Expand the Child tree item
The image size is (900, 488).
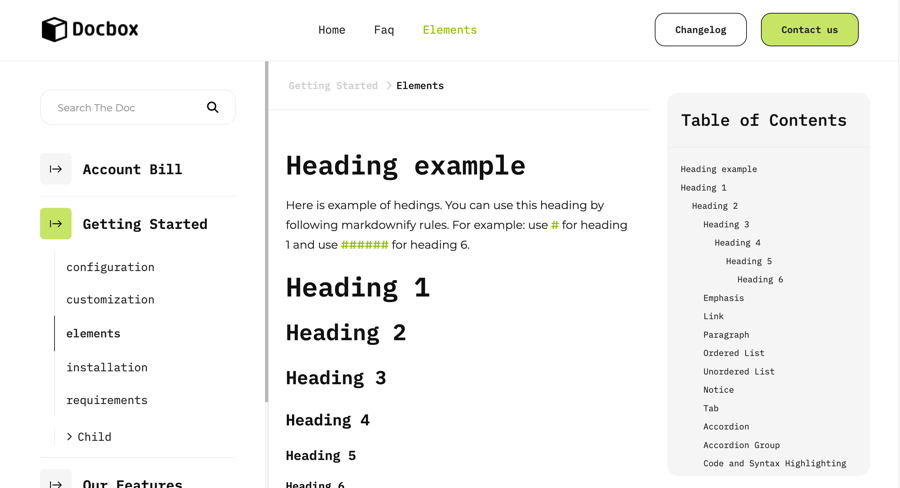click(x=70, y=437)
